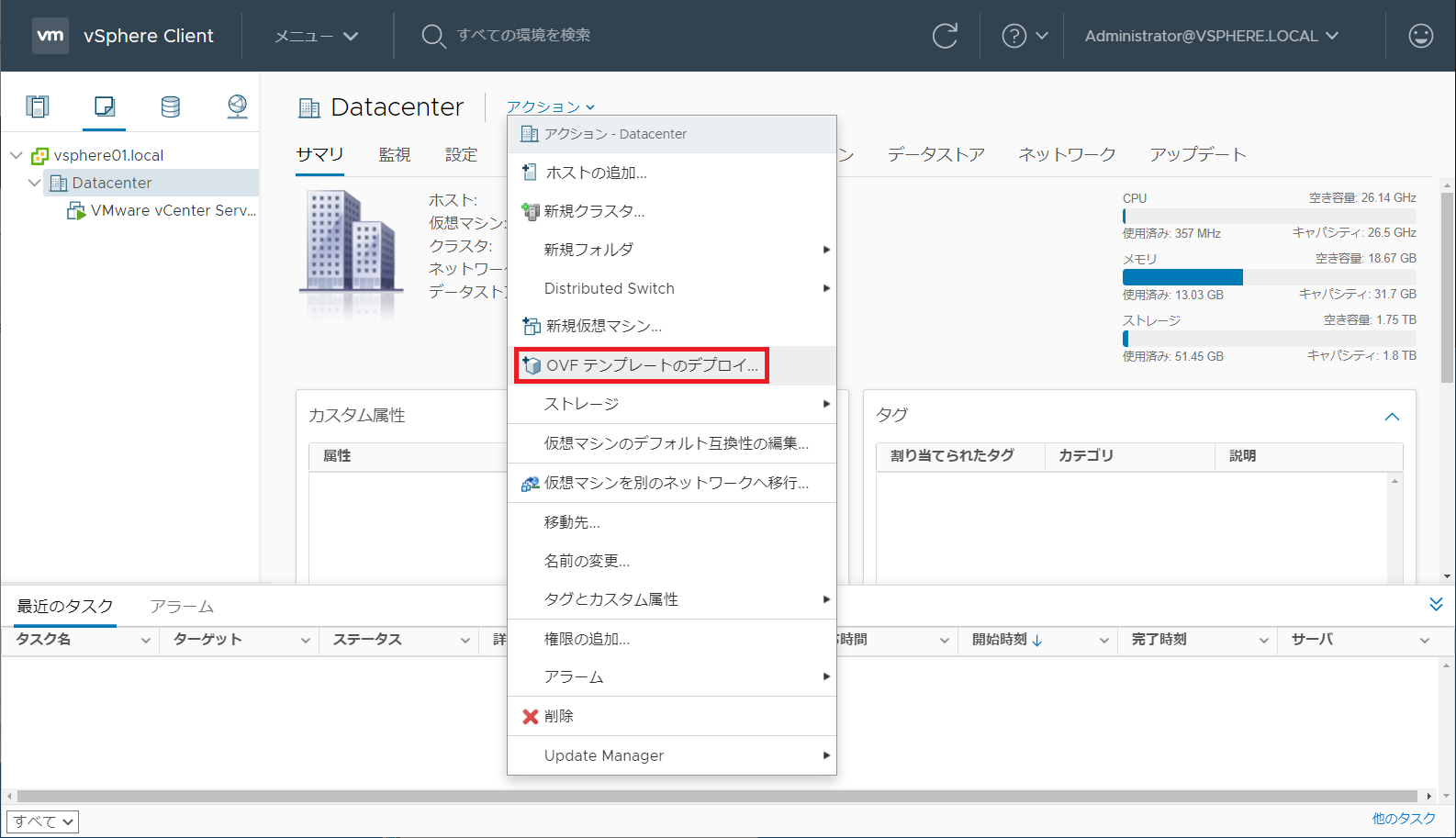Select VMware vCenter Serv... tree item
Image resolution: width=1456 pixels, height=838 pixels.
[x=173, y=210]
